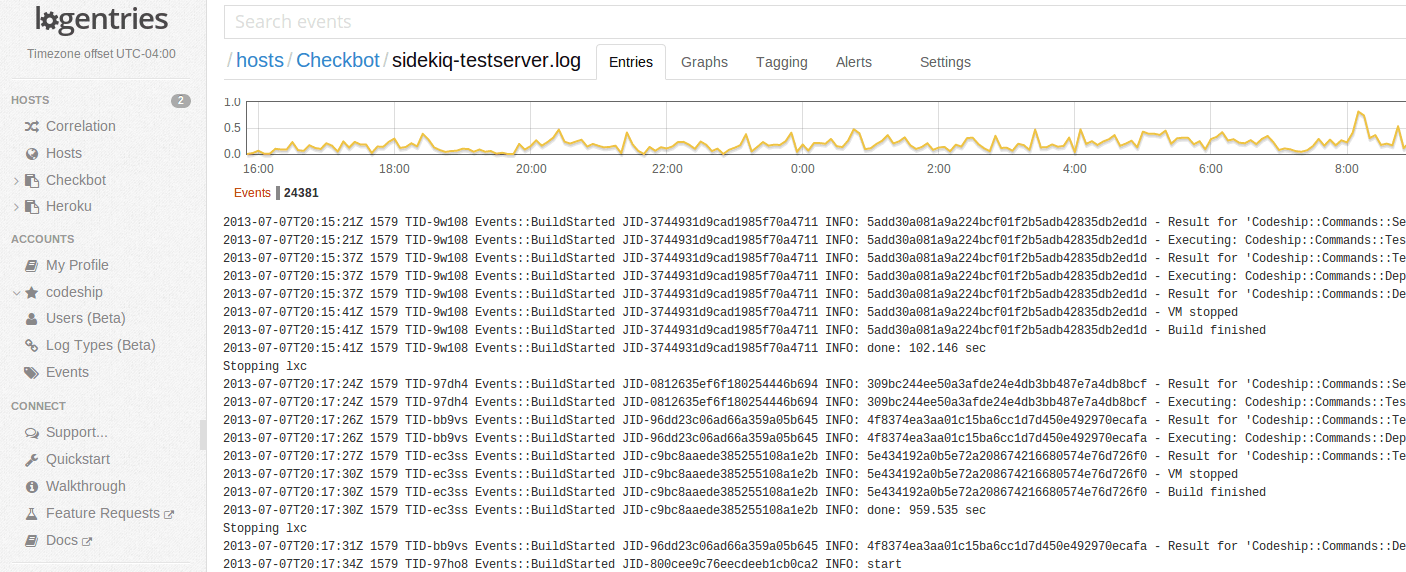This screenshot has height=572, width=1406.
Task: Expand the Heroku host tree
Action: point(16,207)
